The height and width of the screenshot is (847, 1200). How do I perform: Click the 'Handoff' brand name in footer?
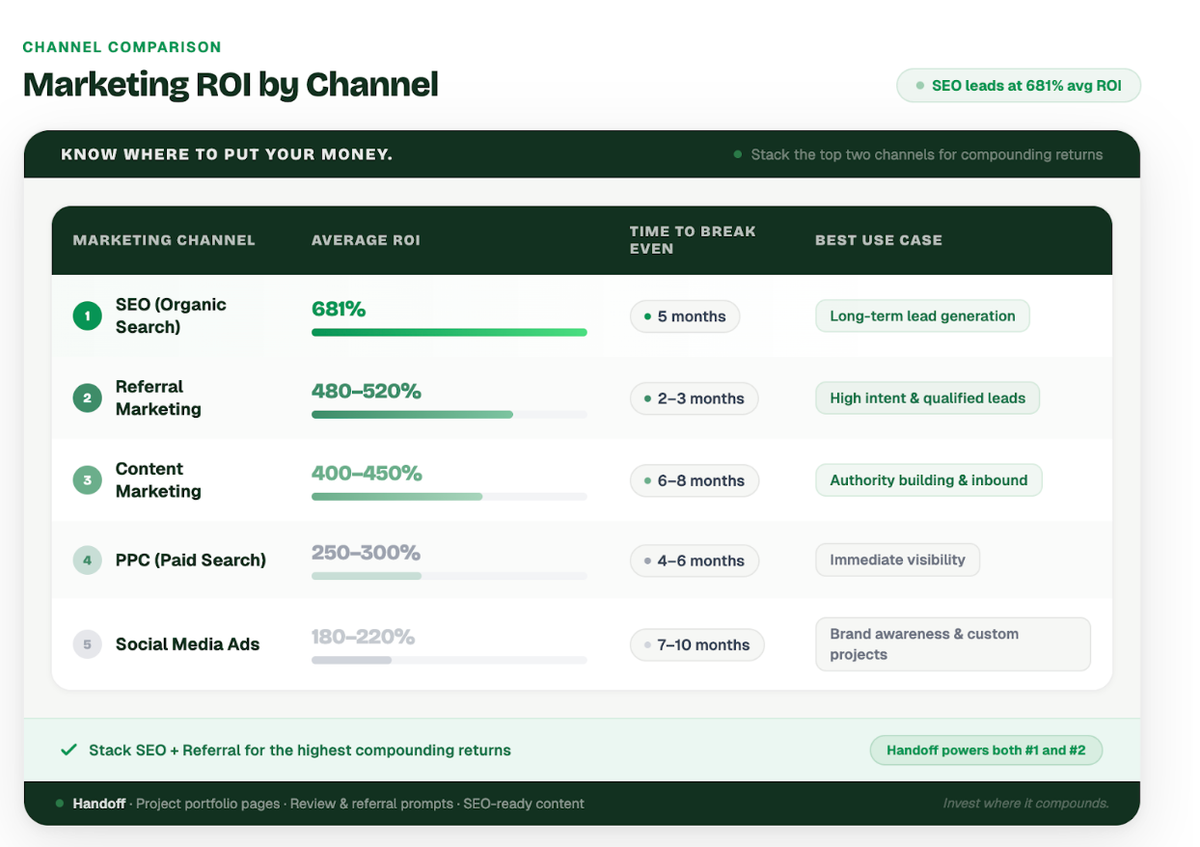pos(99,804)
